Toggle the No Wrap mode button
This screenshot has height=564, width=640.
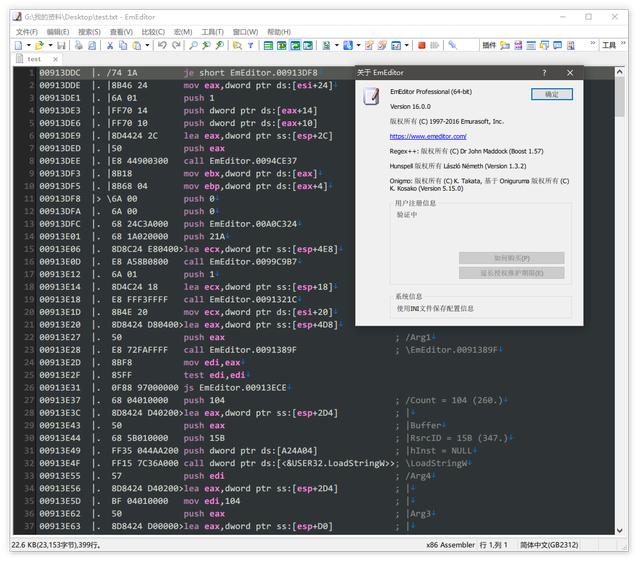tap(268, 45)
